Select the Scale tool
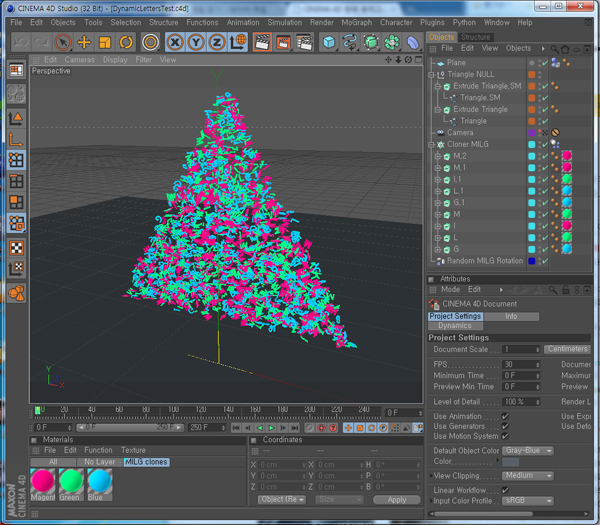This screenshot has width=600, height=525. click(105, 42)
